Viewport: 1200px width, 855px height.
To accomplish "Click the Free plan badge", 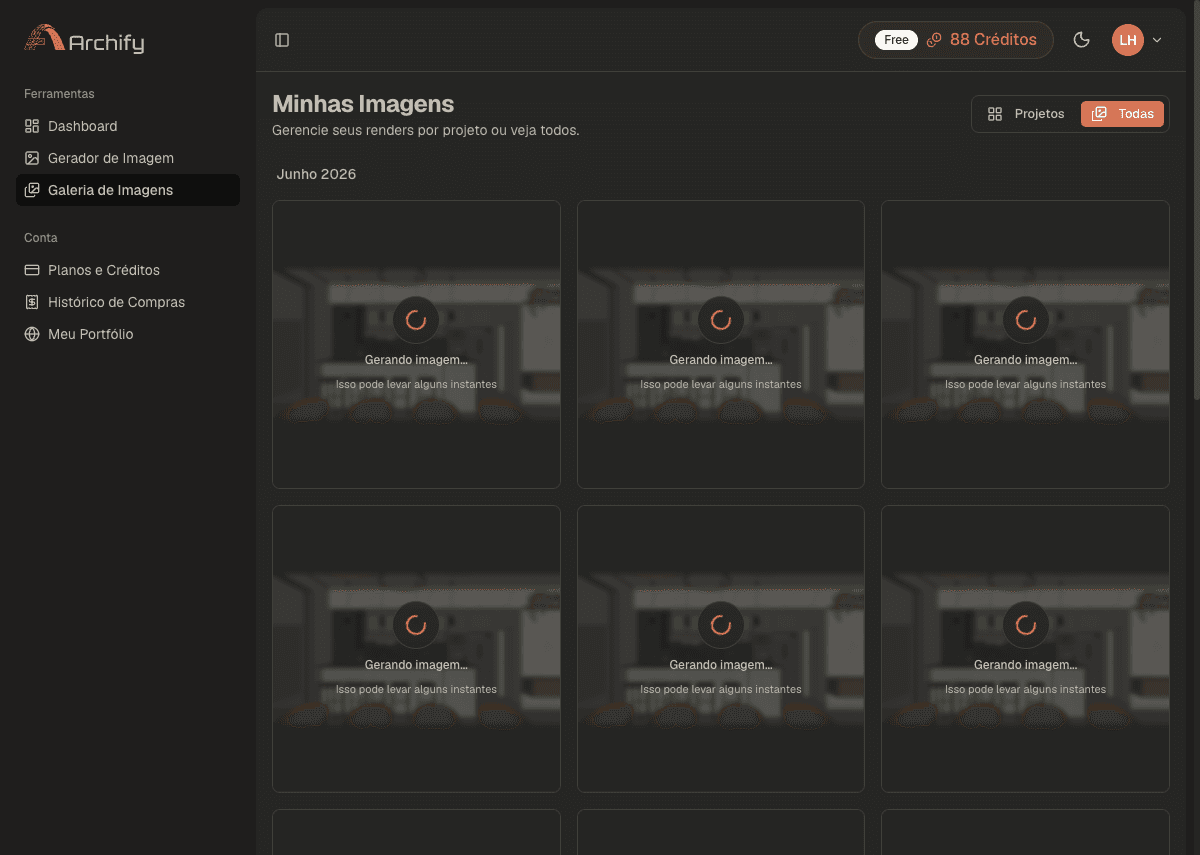I will (x=896, y=40).
